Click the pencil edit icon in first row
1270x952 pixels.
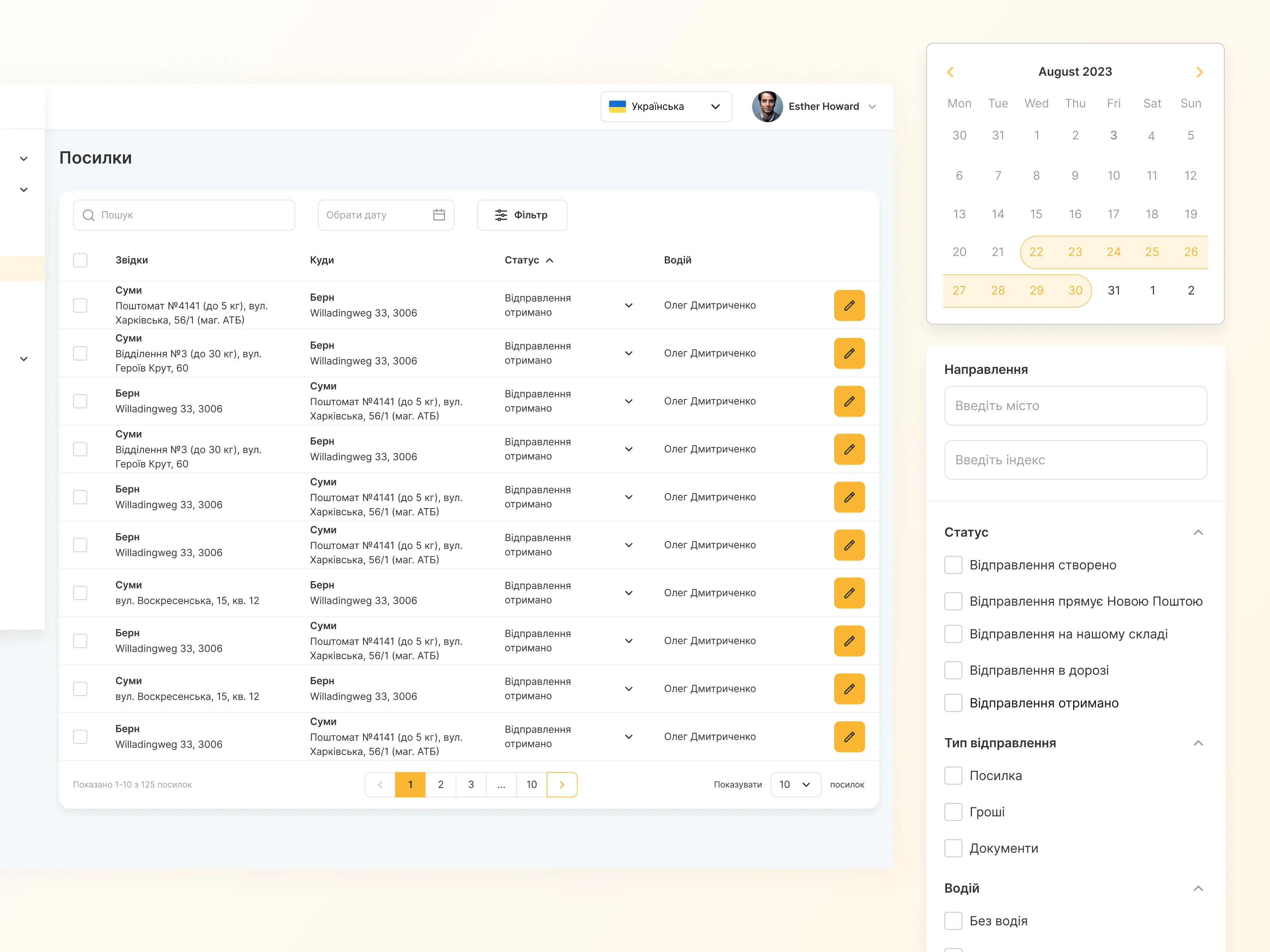pyautogui.click(x=849, y=305)
